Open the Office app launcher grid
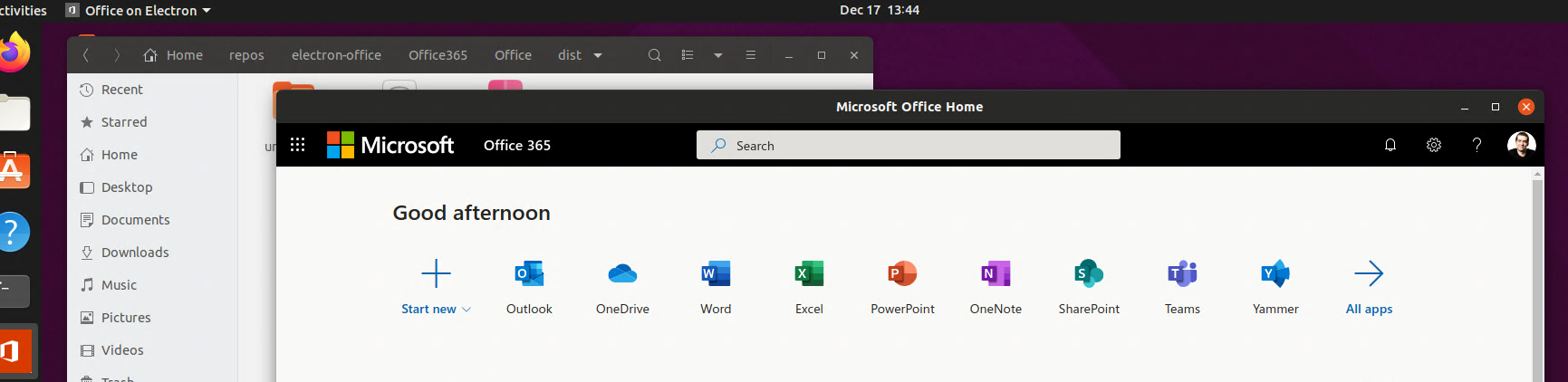 tap(297, 145)
